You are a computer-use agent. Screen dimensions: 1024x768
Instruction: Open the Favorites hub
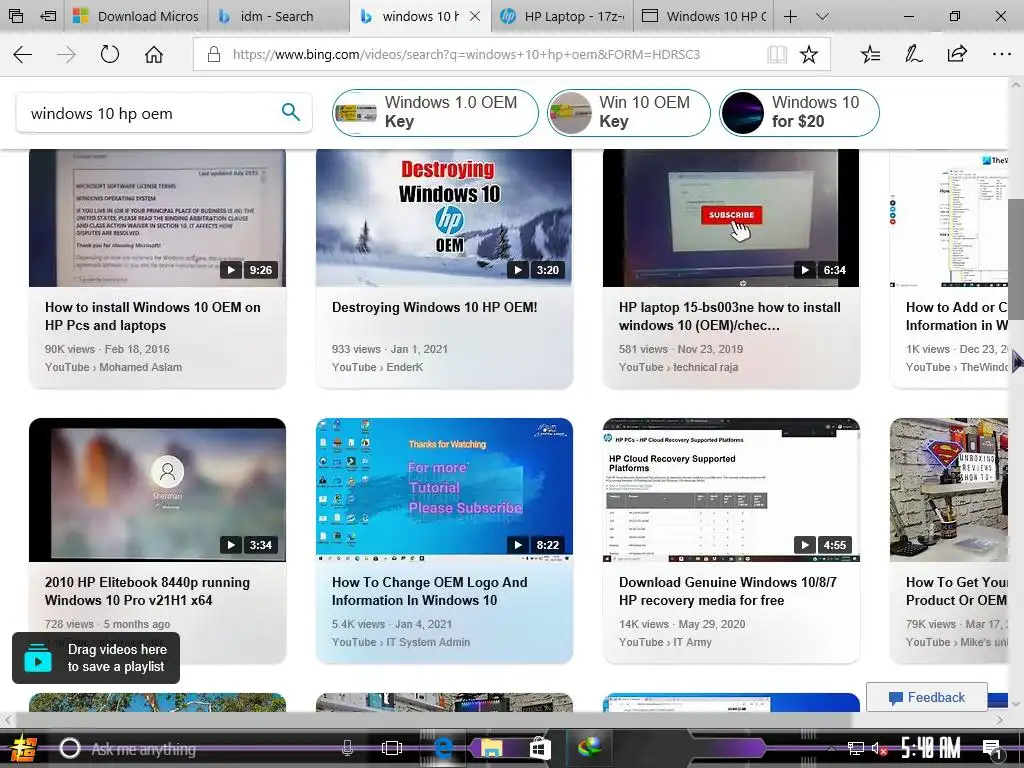[x=871, y=54]
